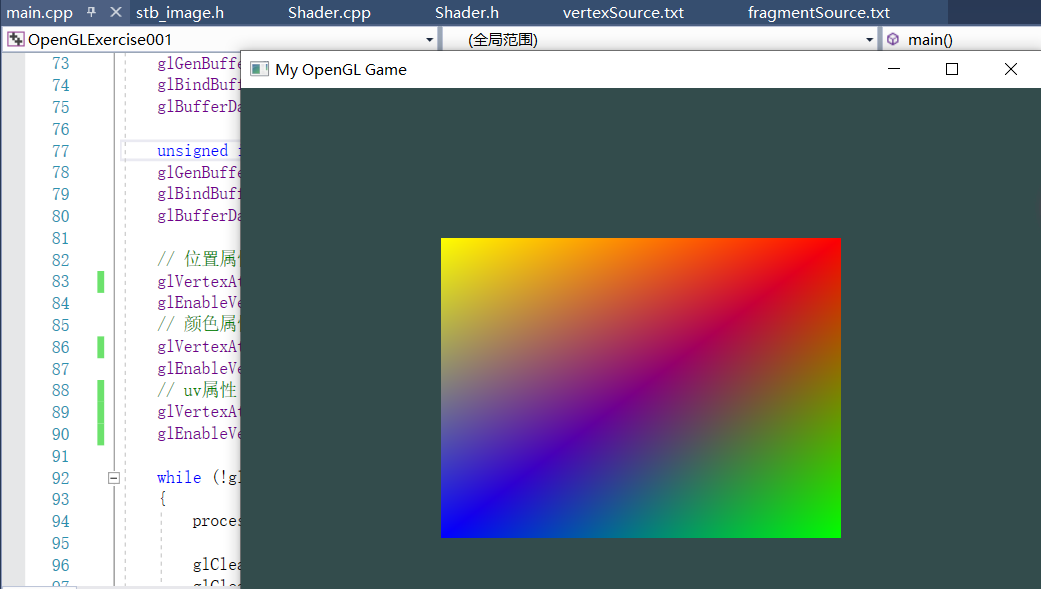Click the '// uv属性' comment on line 88
The width and height of the screenshot is (1041, 589).
coord(197,390)
